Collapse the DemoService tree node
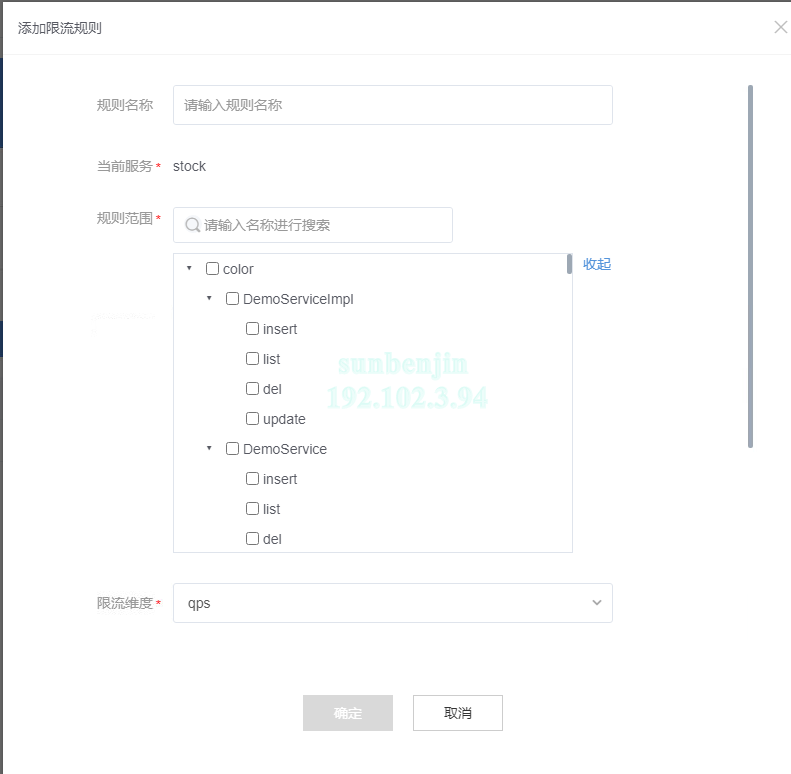791x774 pixels. [x=209, y=449]
